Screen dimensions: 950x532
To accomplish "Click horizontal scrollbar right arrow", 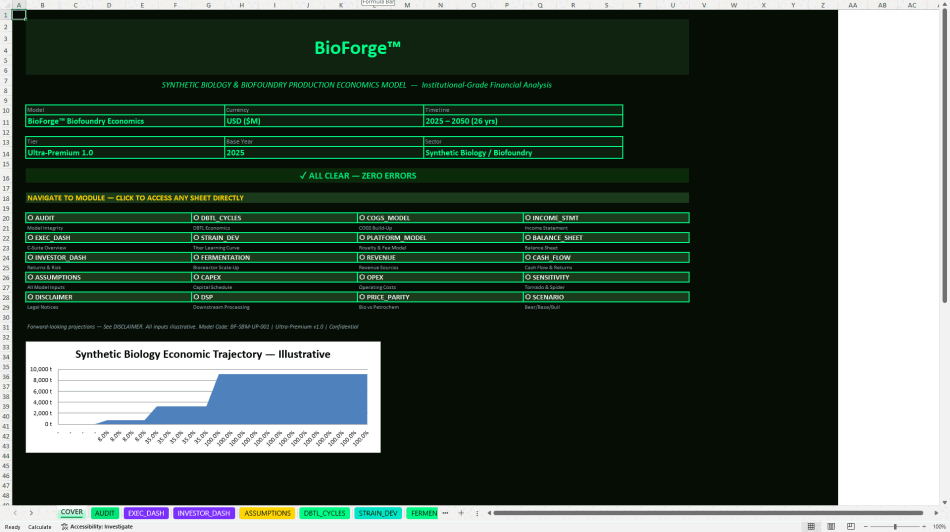I will pyautogui.click(x=935, y=513).
